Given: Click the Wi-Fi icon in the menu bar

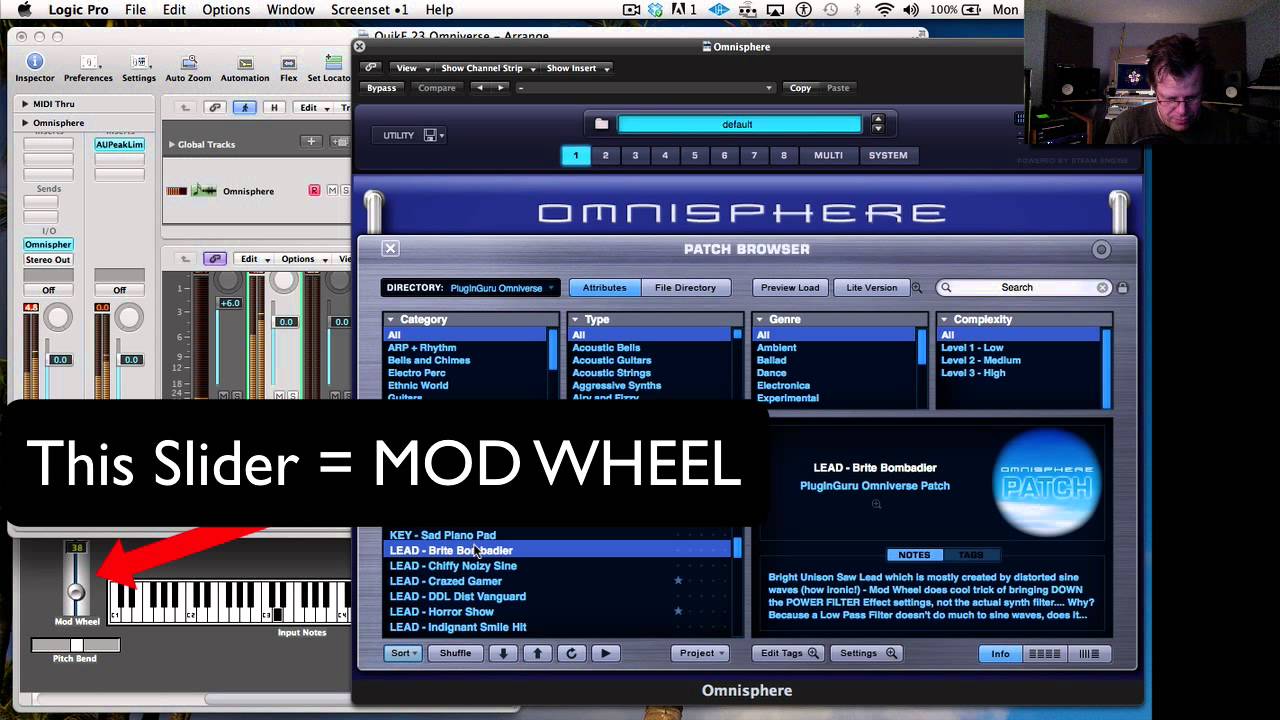Looking at the screenshot, I should [x=884, y=10].
